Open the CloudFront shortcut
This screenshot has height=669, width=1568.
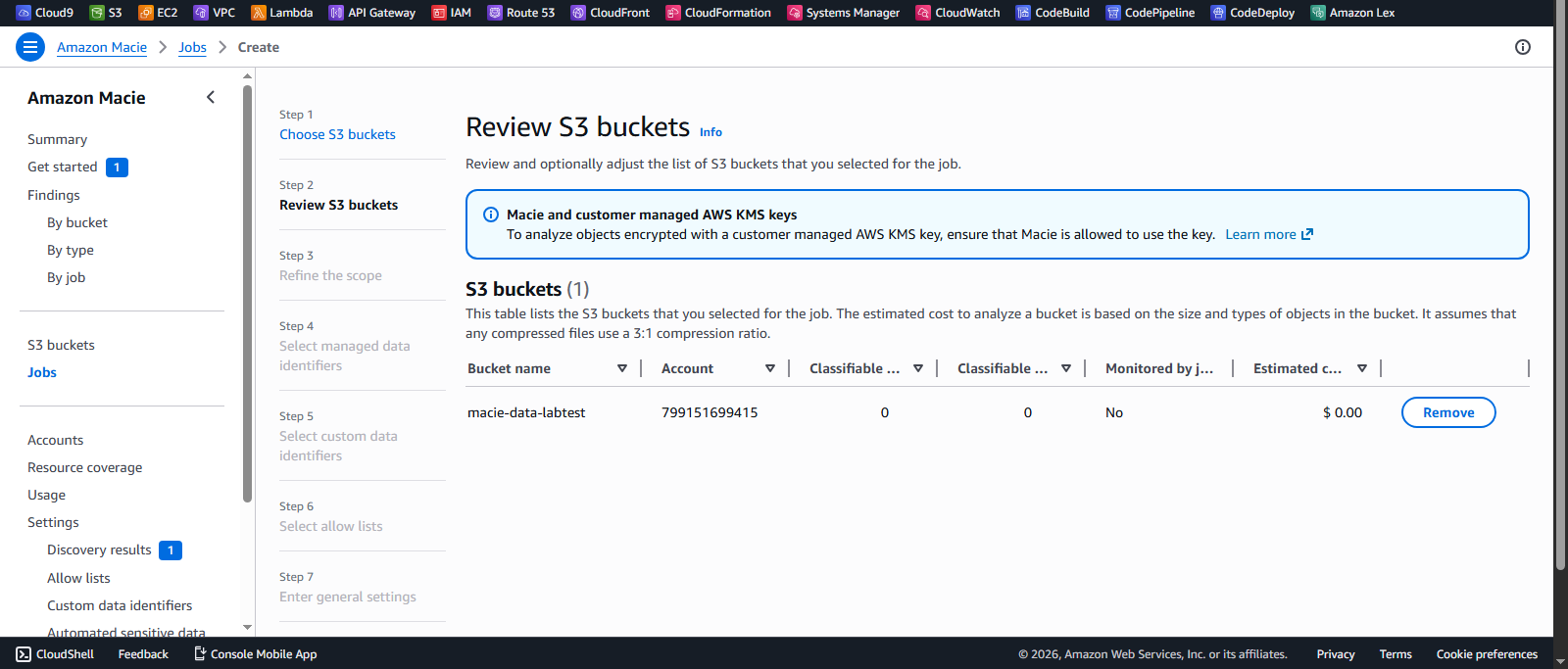click(611, 13)
